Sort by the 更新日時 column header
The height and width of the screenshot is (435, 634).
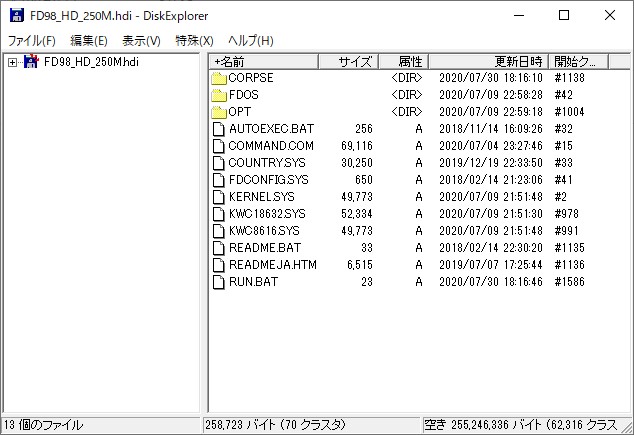[488, 62]
